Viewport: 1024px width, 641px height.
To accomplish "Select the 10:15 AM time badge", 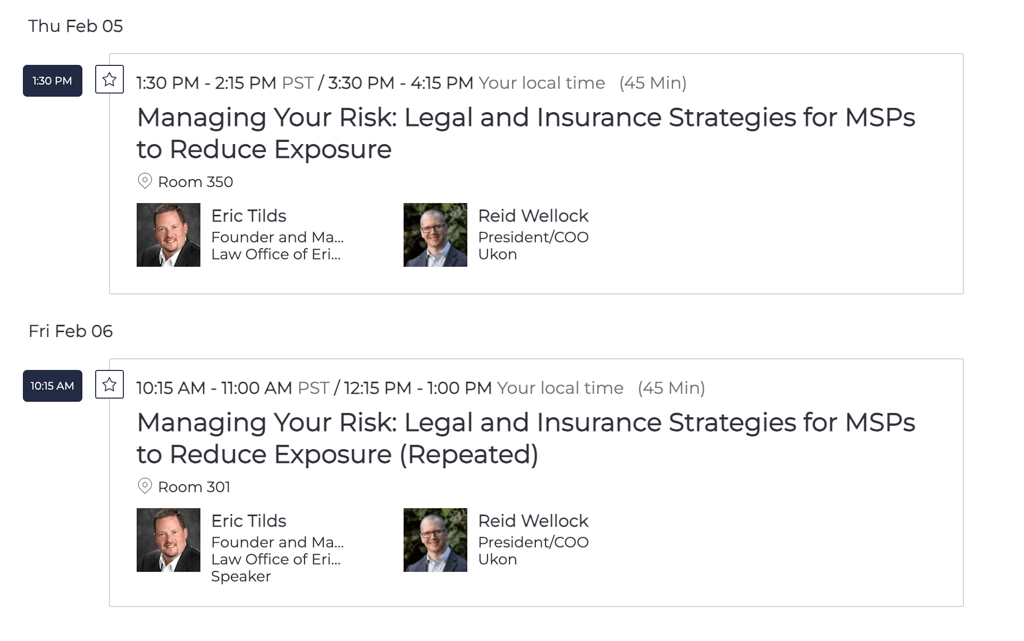I will pyautogui.click(x=52, y=386).
